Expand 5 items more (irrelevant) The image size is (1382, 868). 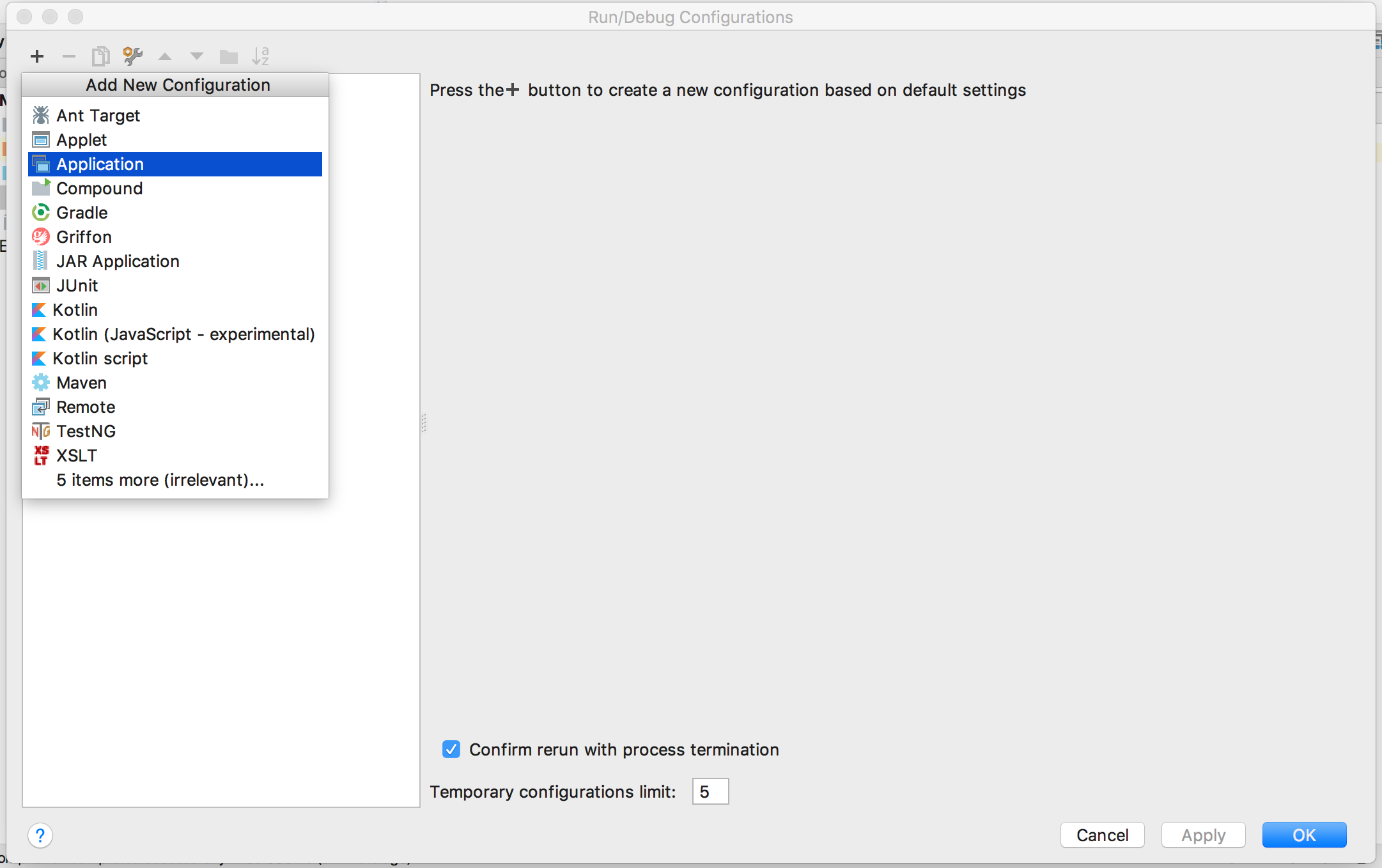175,480
